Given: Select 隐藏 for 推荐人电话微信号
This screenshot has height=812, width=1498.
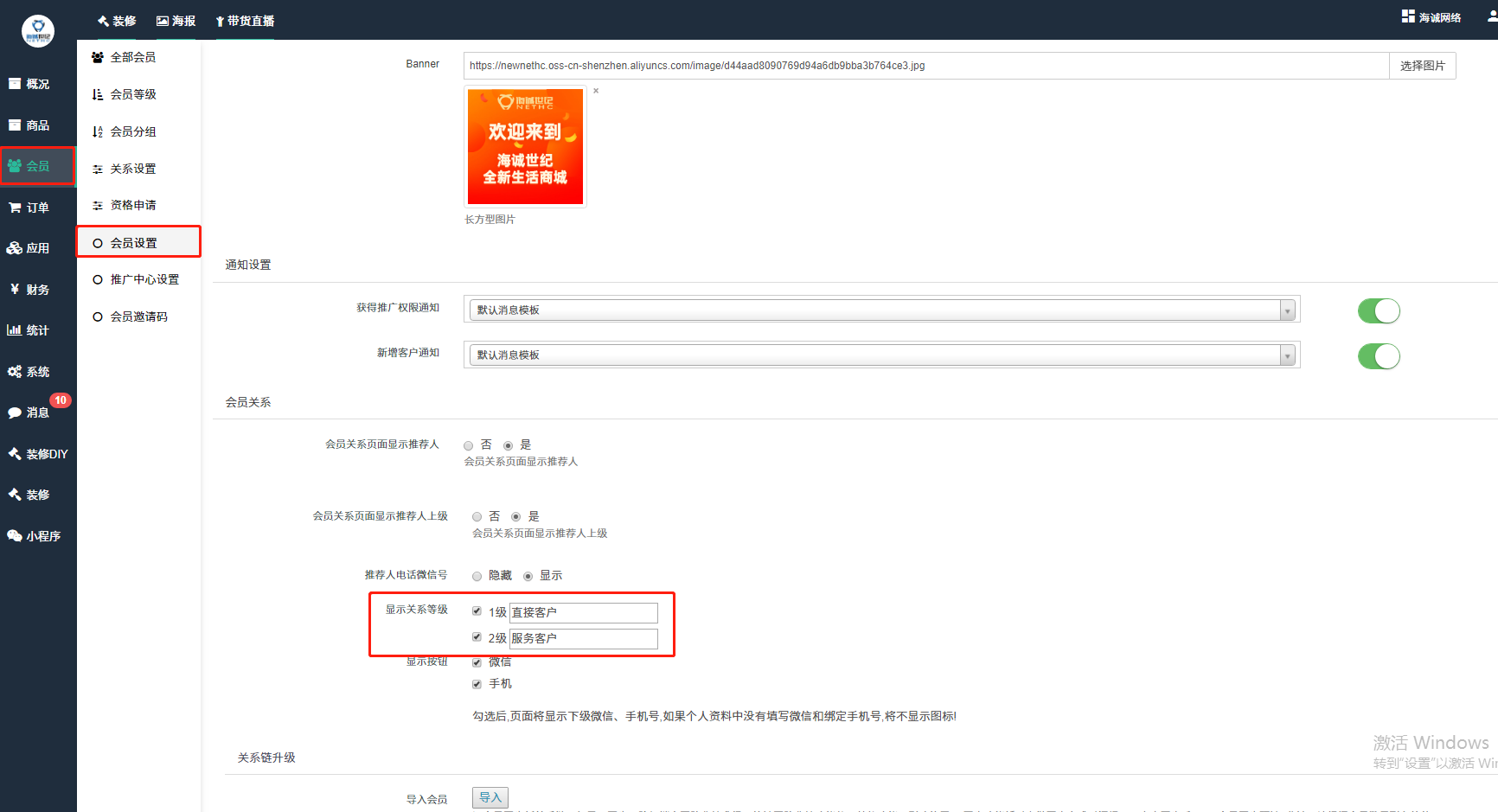Looking at the screenshot, I should point(477,576).
